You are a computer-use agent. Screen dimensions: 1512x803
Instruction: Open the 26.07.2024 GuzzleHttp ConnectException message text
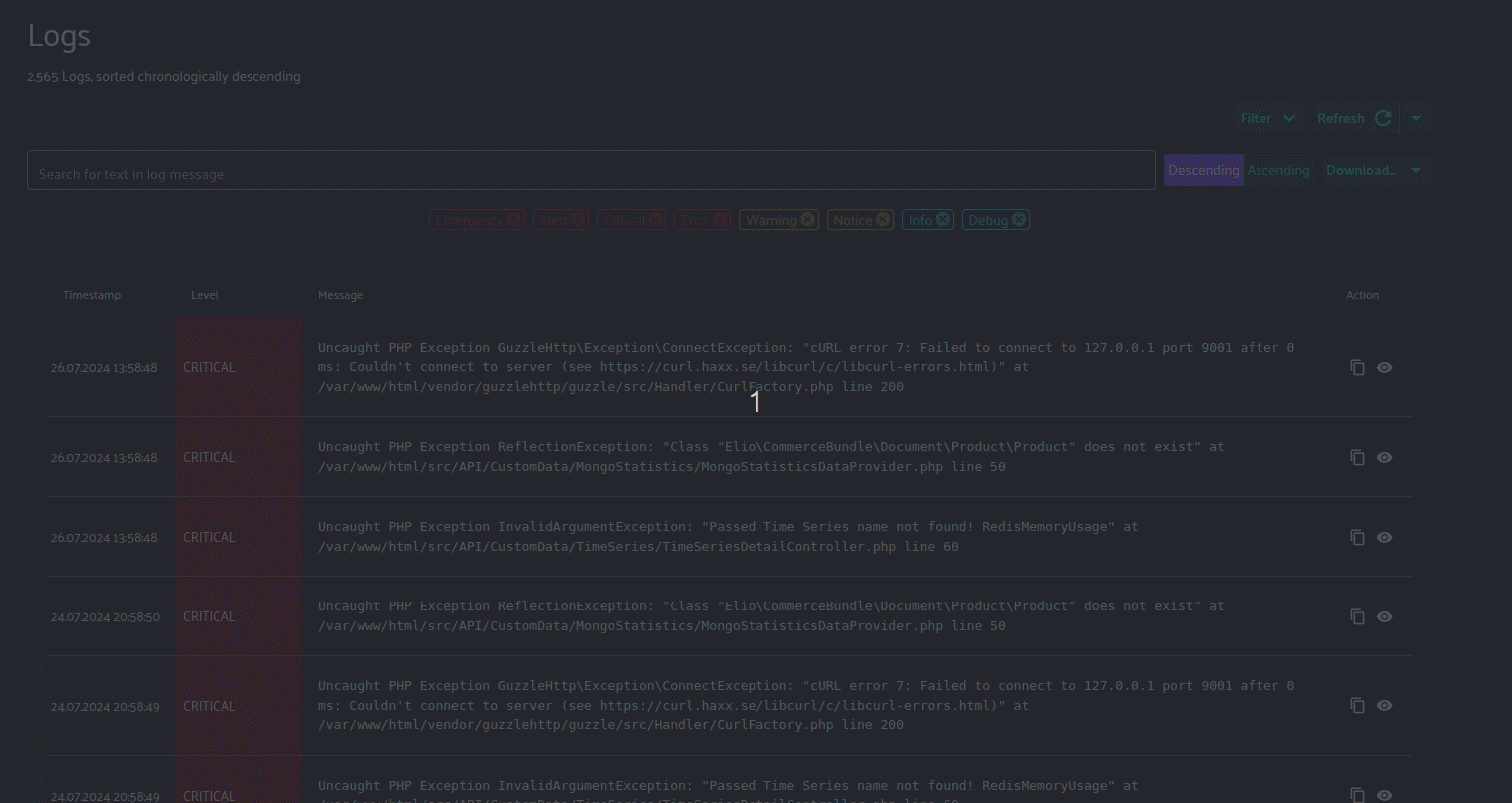tap(806, 367)
